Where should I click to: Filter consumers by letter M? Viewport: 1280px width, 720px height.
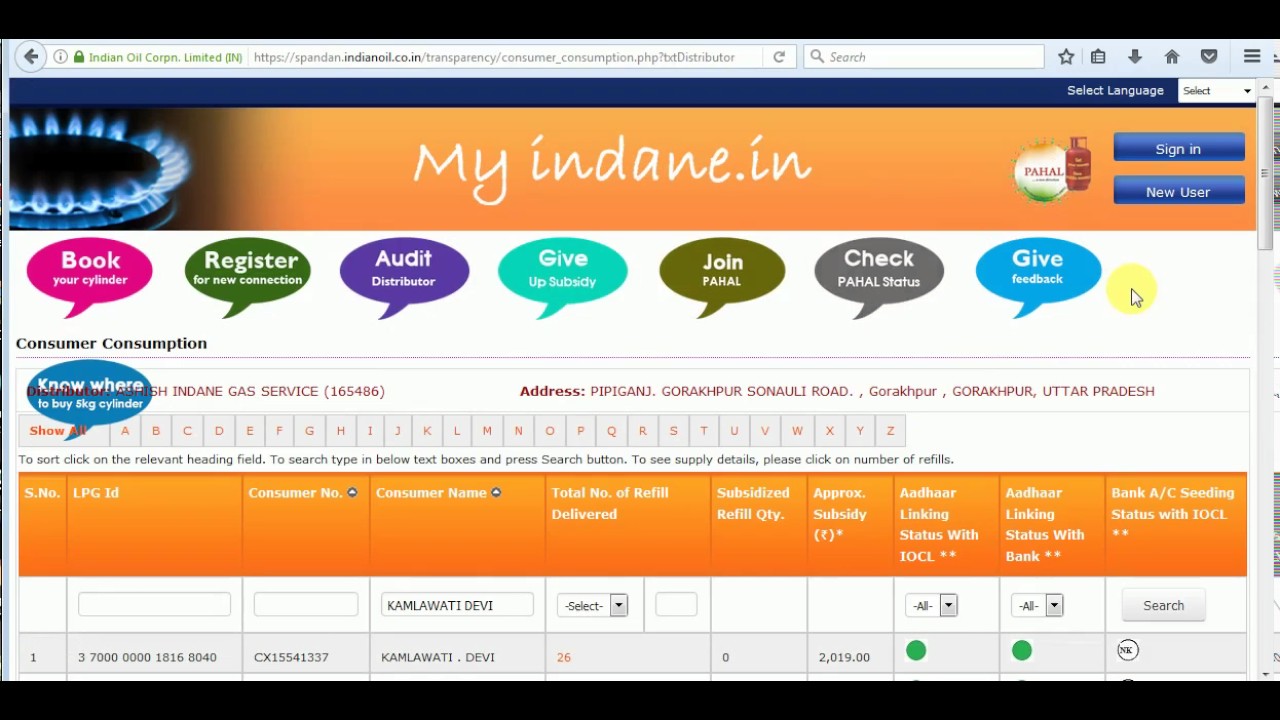[487, 431]
